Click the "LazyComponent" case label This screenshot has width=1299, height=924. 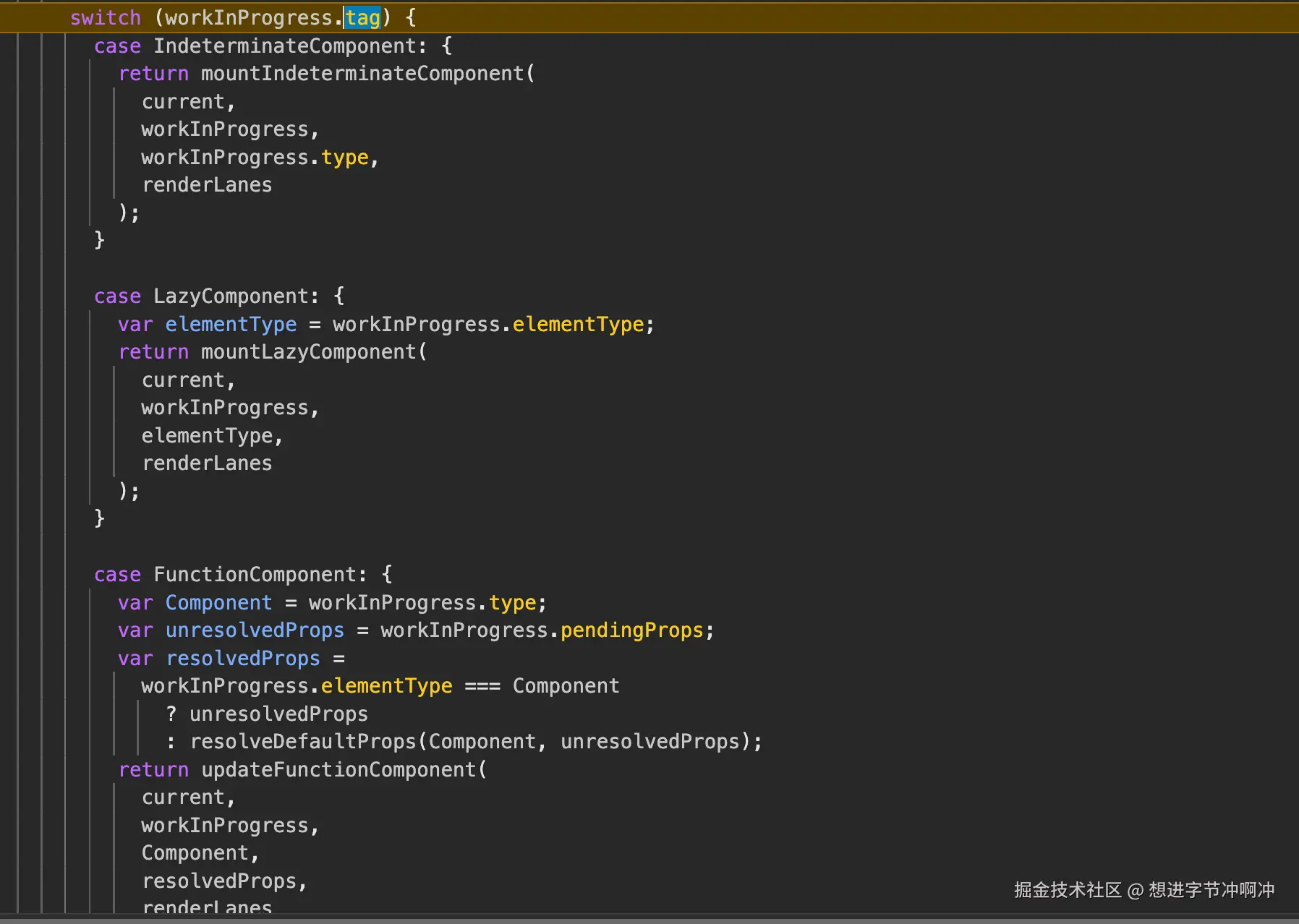pyautogui.click(x=231, y=296)
